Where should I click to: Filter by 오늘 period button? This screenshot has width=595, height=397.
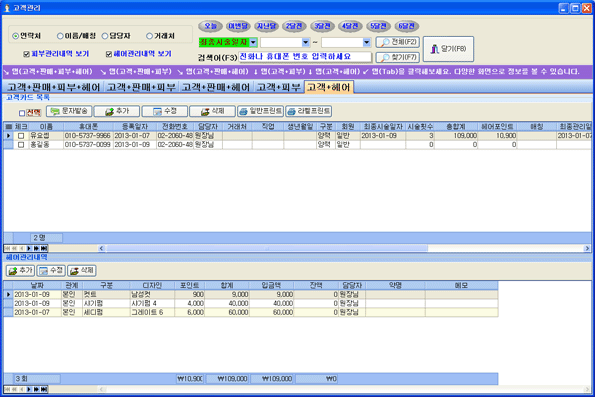coord(210,26)
